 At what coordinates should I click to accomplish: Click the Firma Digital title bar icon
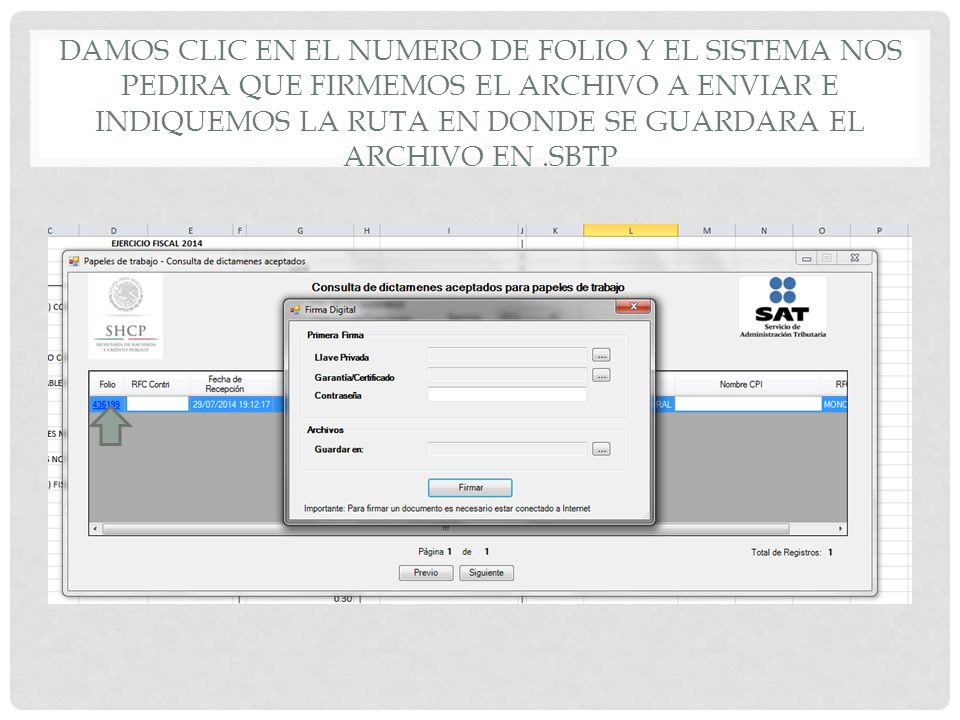[x=295, y=310]
